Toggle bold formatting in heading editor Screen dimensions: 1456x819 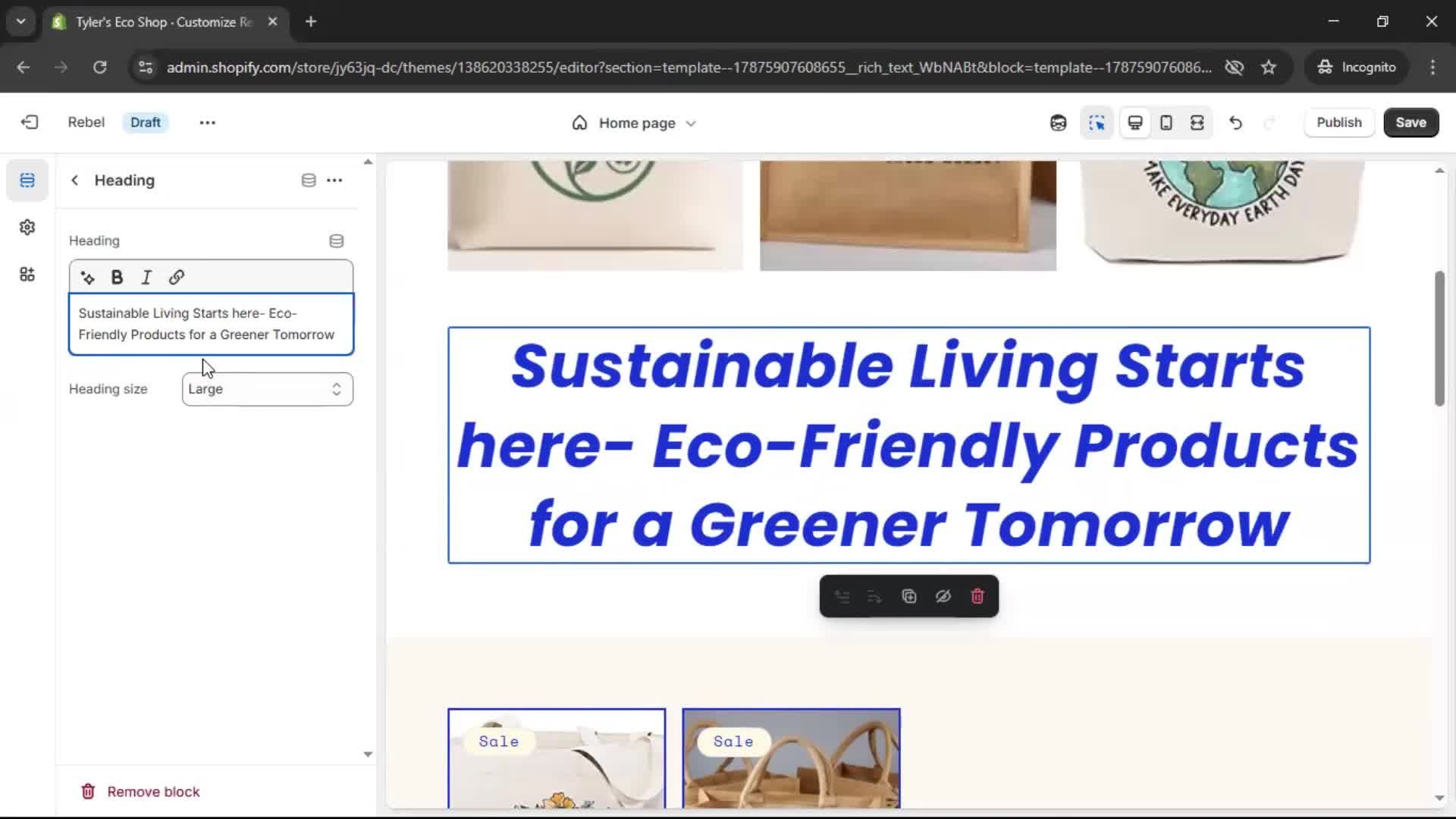117,278
